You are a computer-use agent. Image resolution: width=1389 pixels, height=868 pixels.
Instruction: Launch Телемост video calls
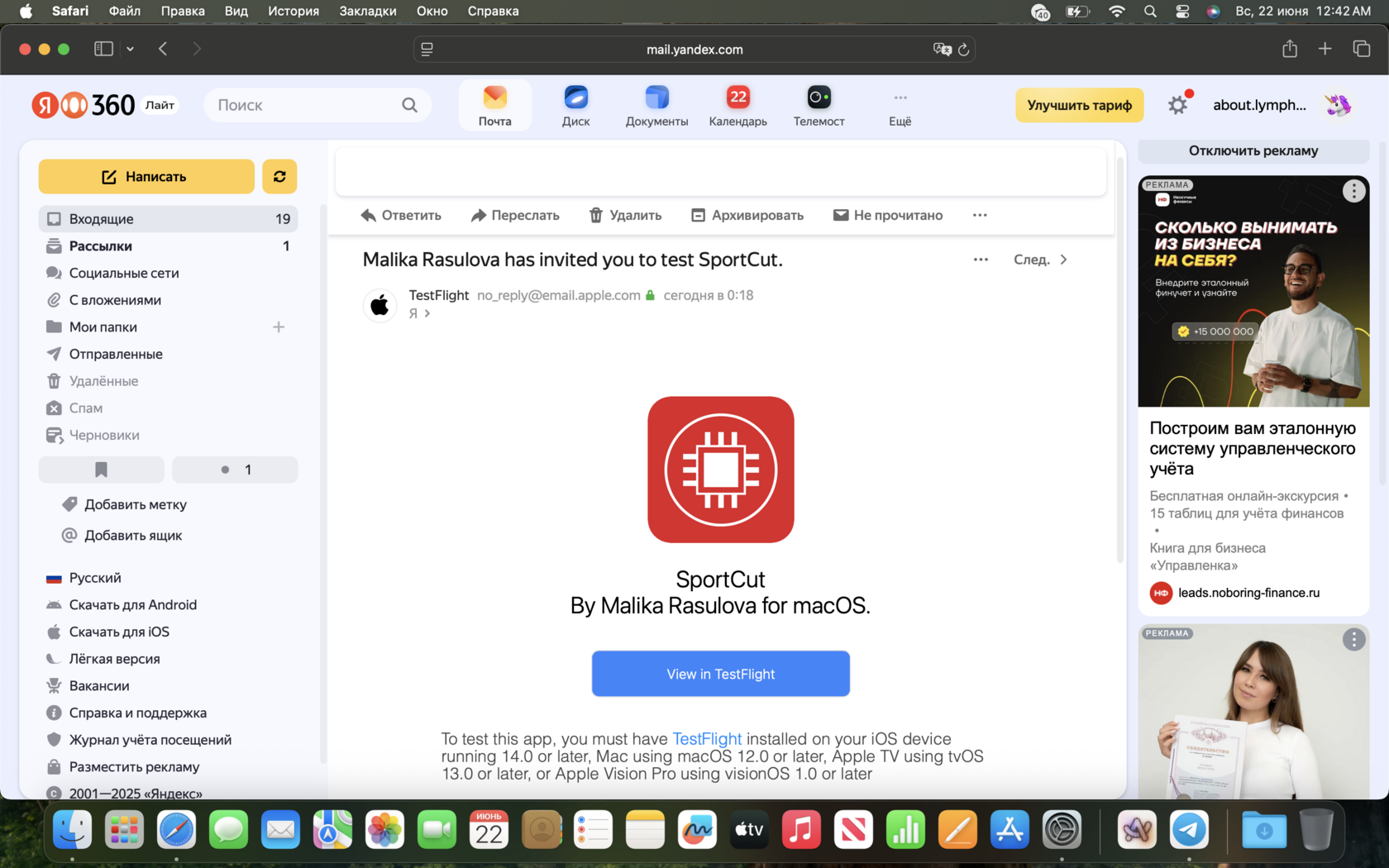(819, 106)
